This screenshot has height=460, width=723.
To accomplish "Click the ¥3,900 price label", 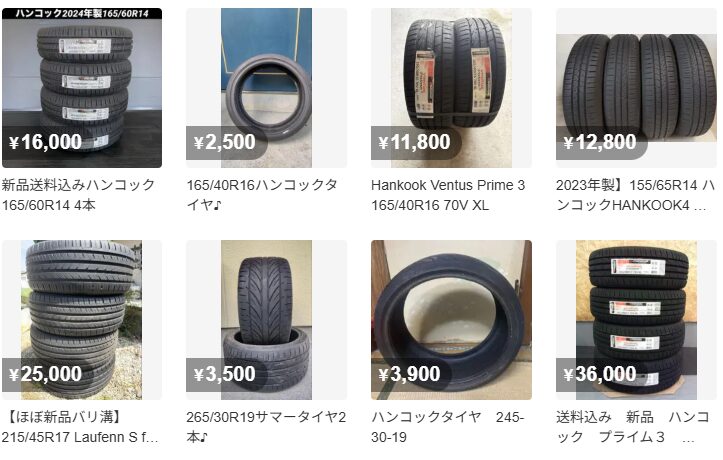I will pyautogui.click(x=409, y=374).
